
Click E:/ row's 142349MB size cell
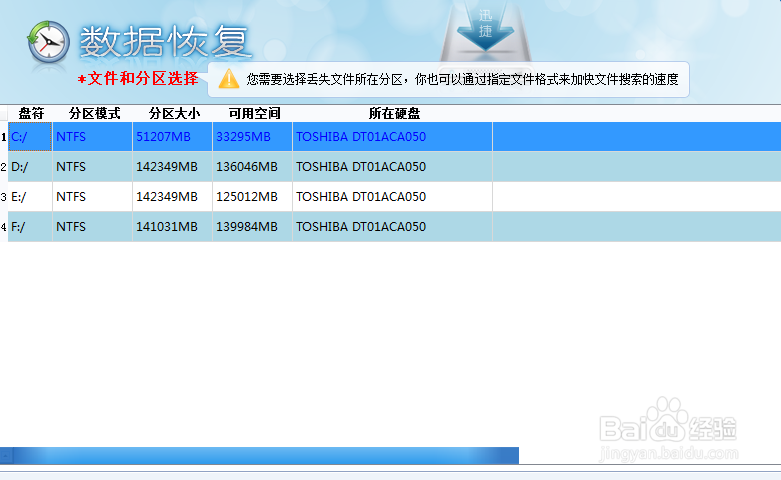coord(173,197)
